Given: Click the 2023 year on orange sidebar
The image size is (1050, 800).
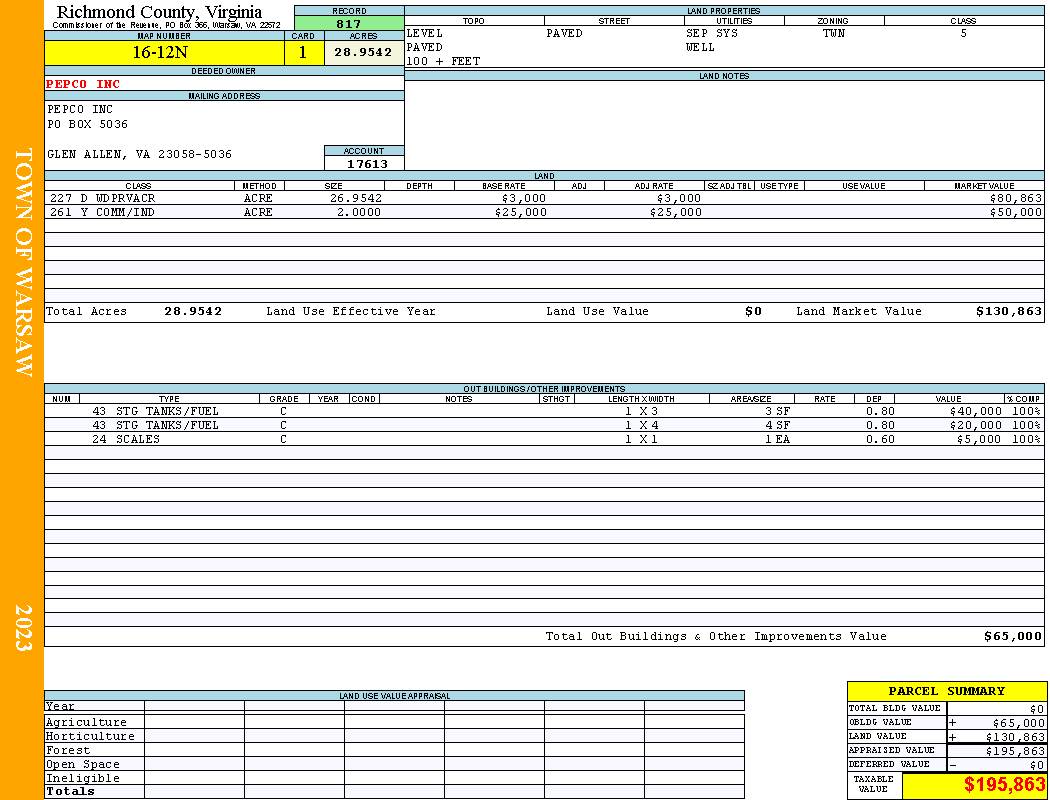Looking at the screenshot, I should 23,628.
